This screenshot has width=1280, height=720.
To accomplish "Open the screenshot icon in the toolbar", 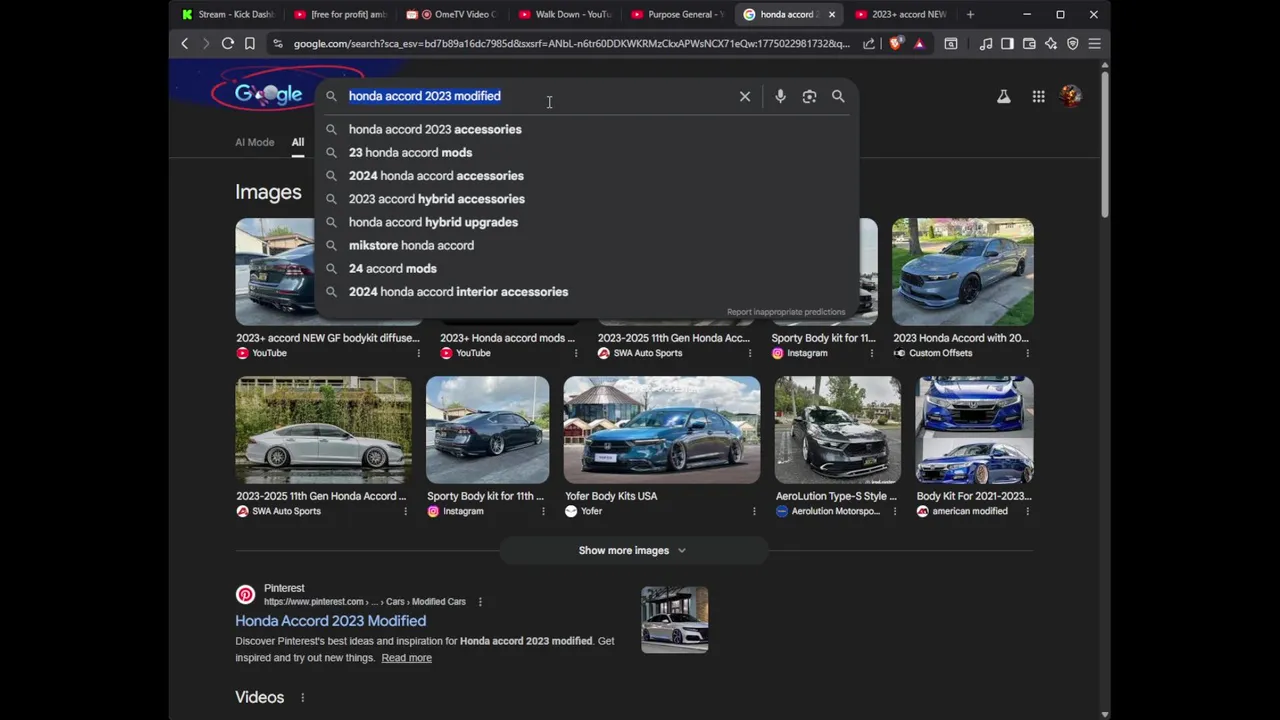I will pyautogui.click(x=951, y=44).
